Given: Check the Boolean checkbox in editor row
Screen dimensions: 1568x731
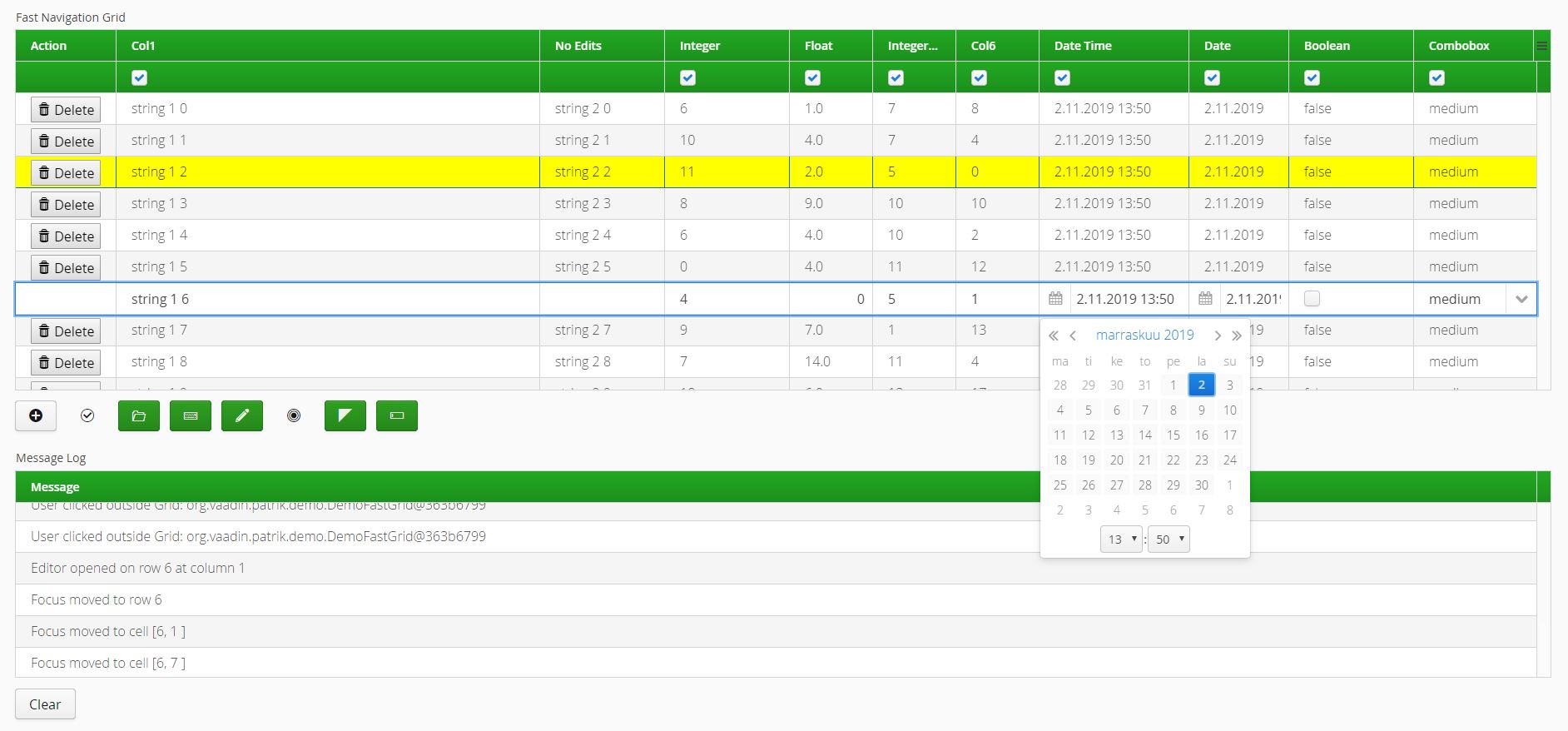Looking at the screenshot, I should (x=1312, y=299).
